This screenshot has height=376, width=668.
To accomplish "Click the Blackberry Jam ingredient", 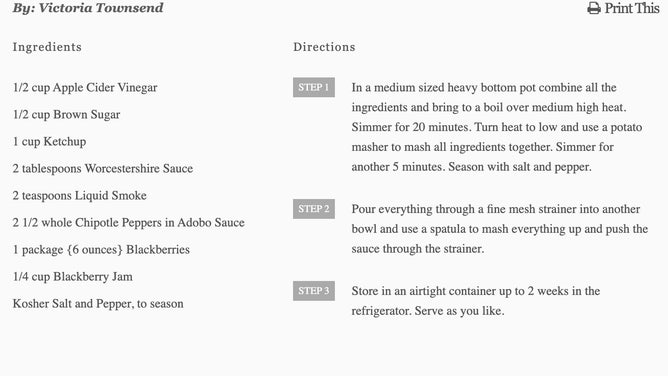I will 73,277.
